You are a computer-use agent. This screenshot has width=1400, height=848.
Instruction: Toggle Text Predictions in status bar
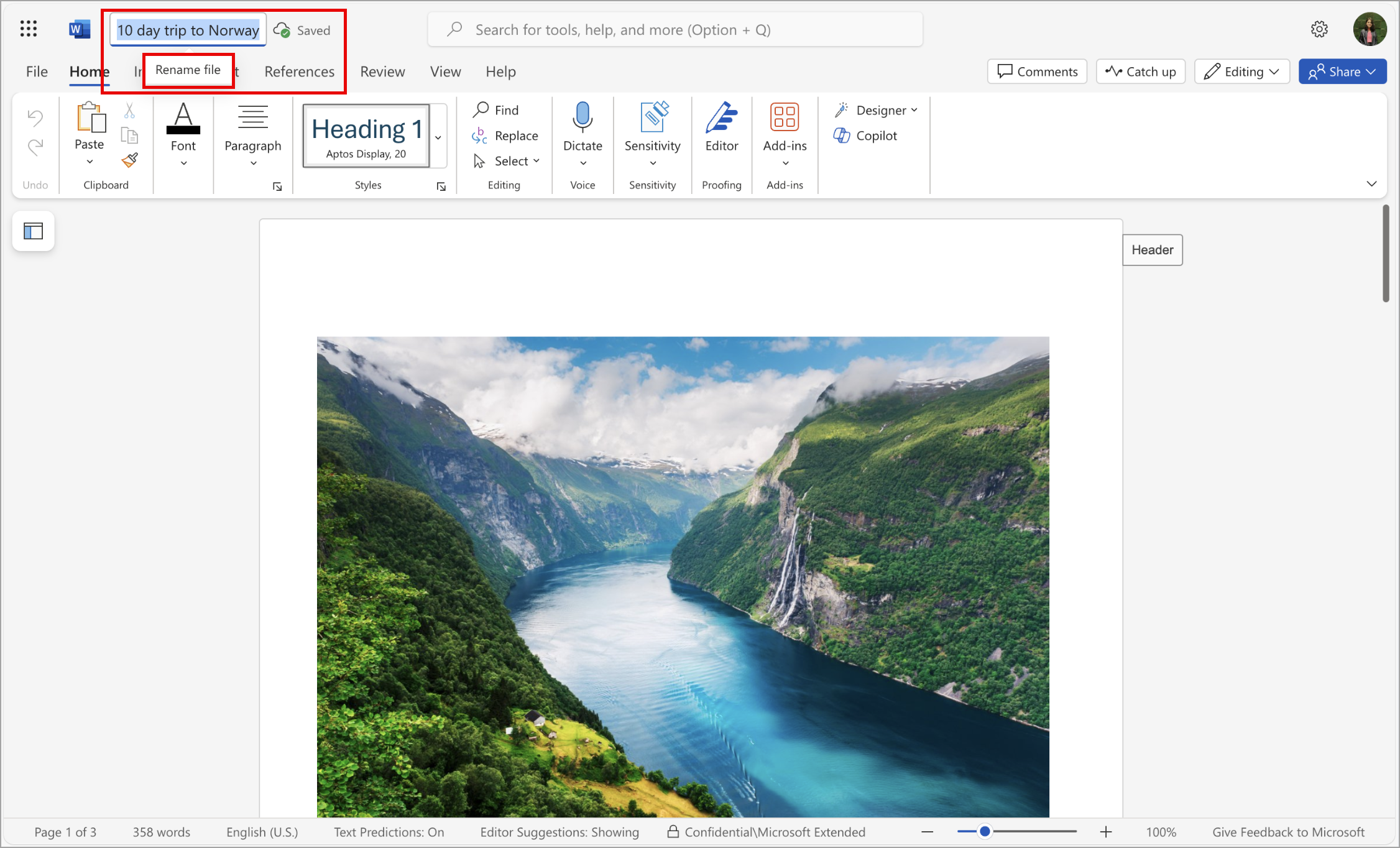click(389, 832)
